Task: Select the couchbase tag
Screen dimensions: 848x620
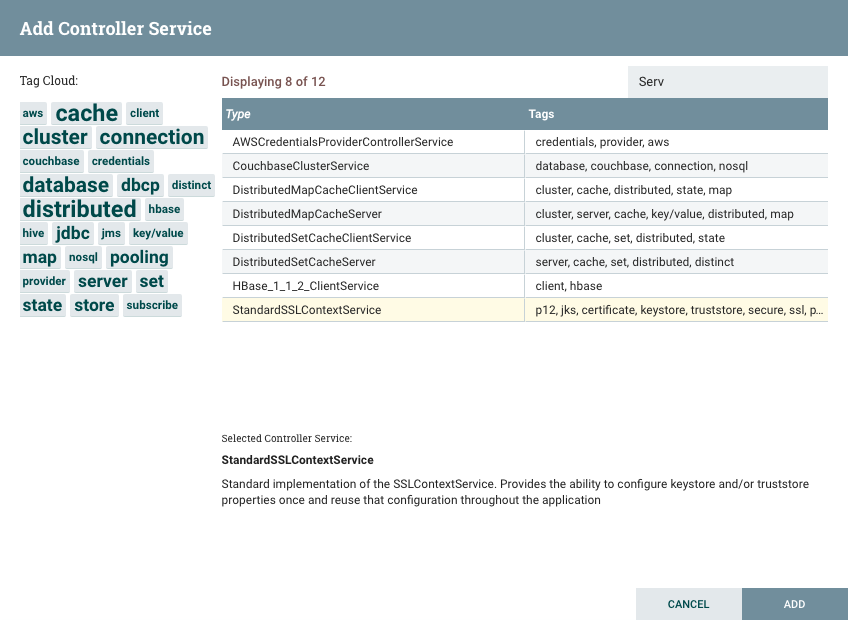Action: [51, 161]
